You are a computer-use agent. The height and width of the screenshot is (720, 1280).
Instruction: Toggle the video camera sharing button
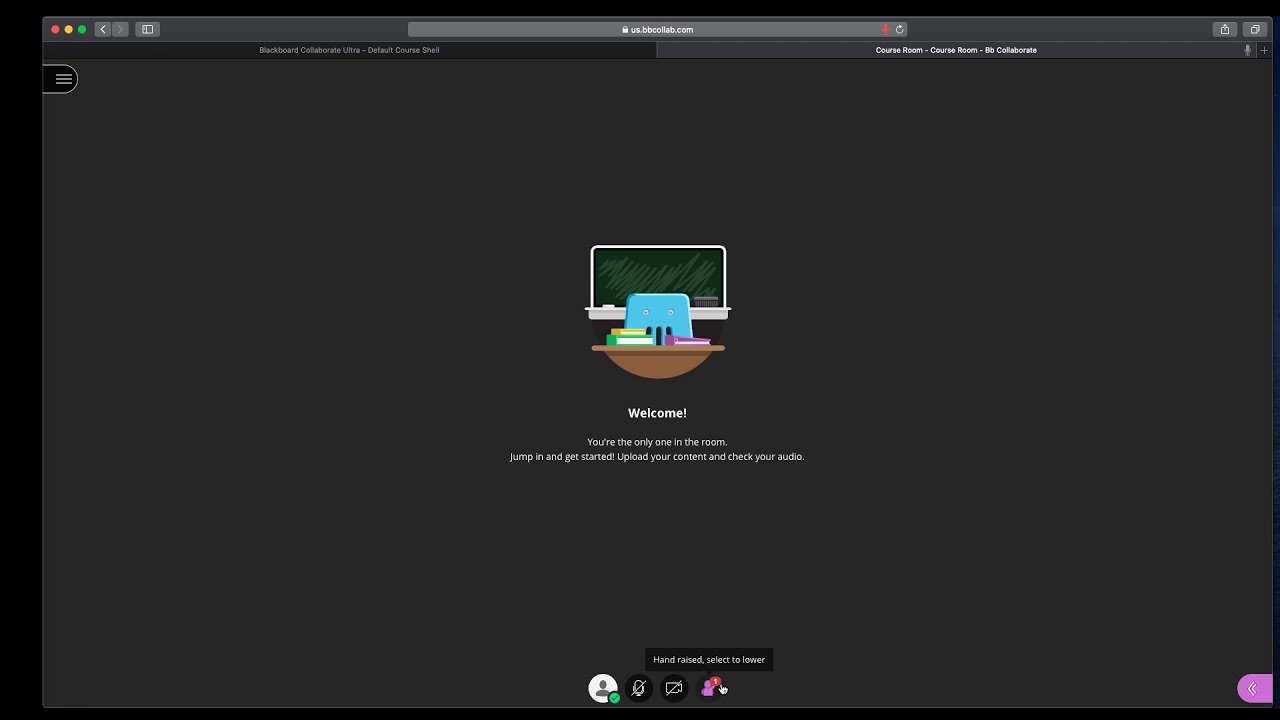coord(674,688)
